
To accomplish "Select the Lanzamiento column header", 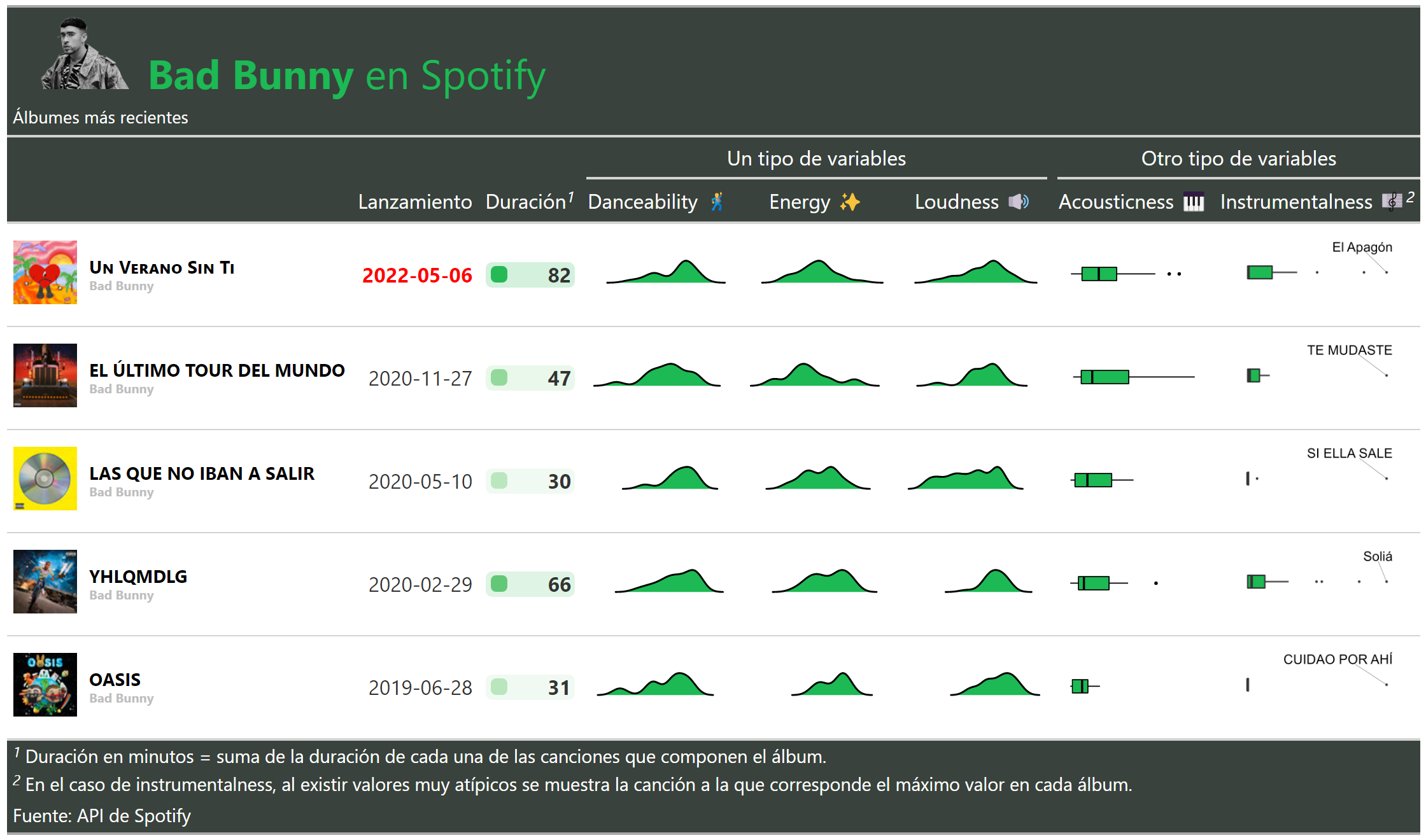I will coord(415,202).
